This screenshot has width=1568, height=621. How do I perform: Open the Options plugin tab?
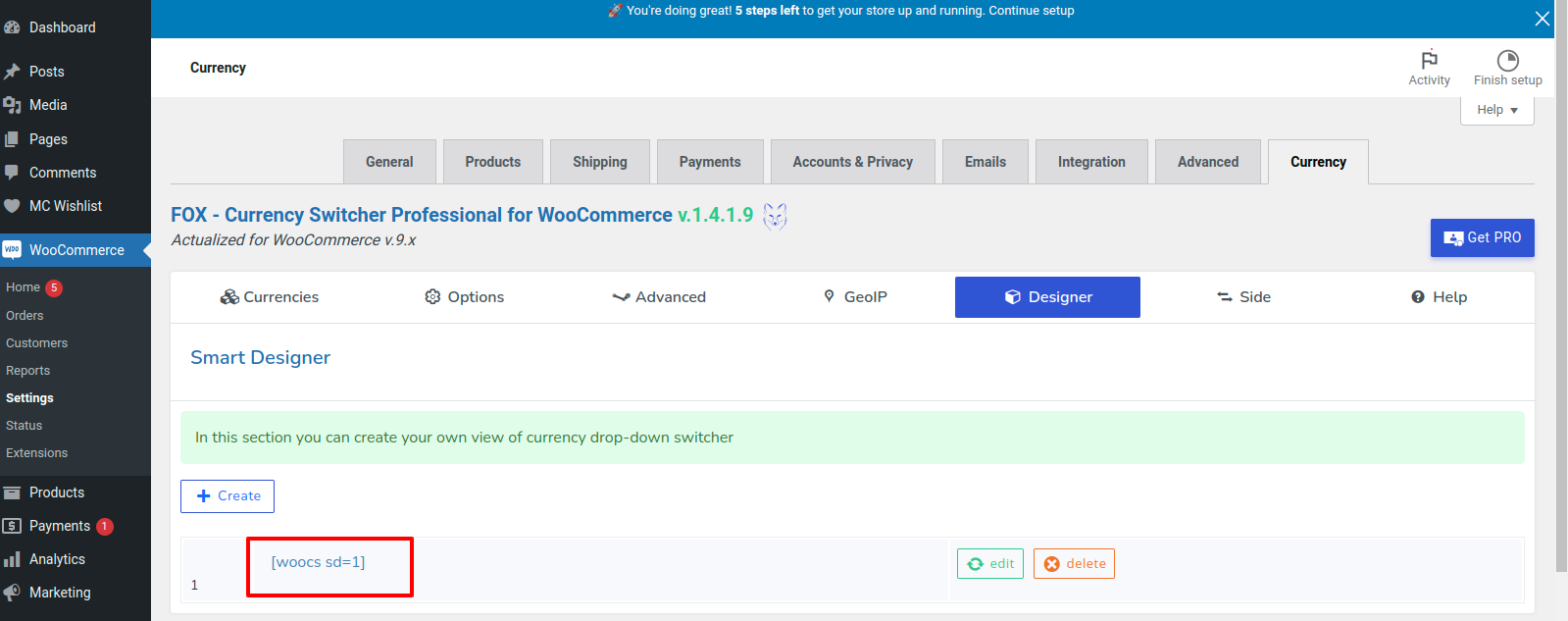(x=465, y=297)
